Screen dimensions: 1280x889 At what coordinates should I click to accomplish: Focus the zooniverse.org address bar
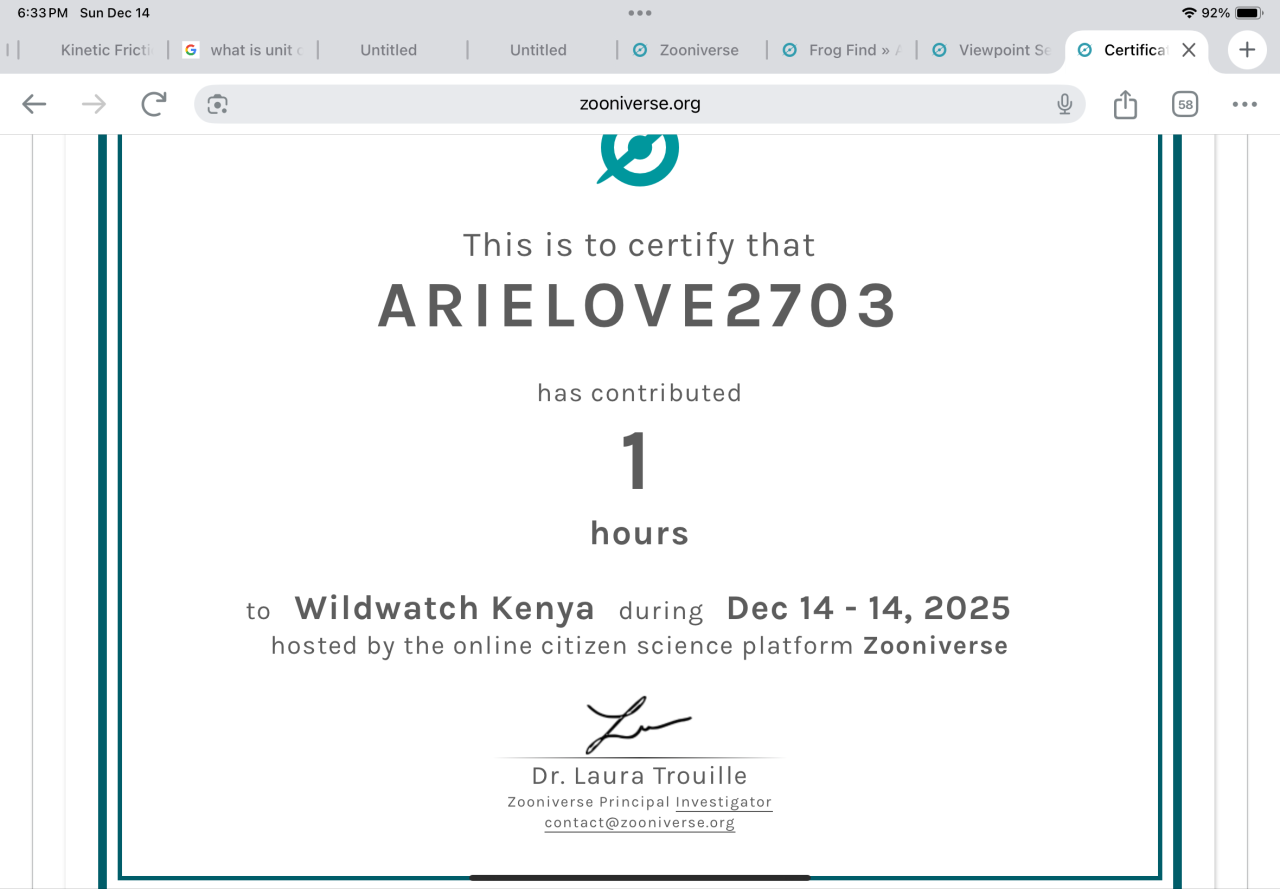click(640, 104)
